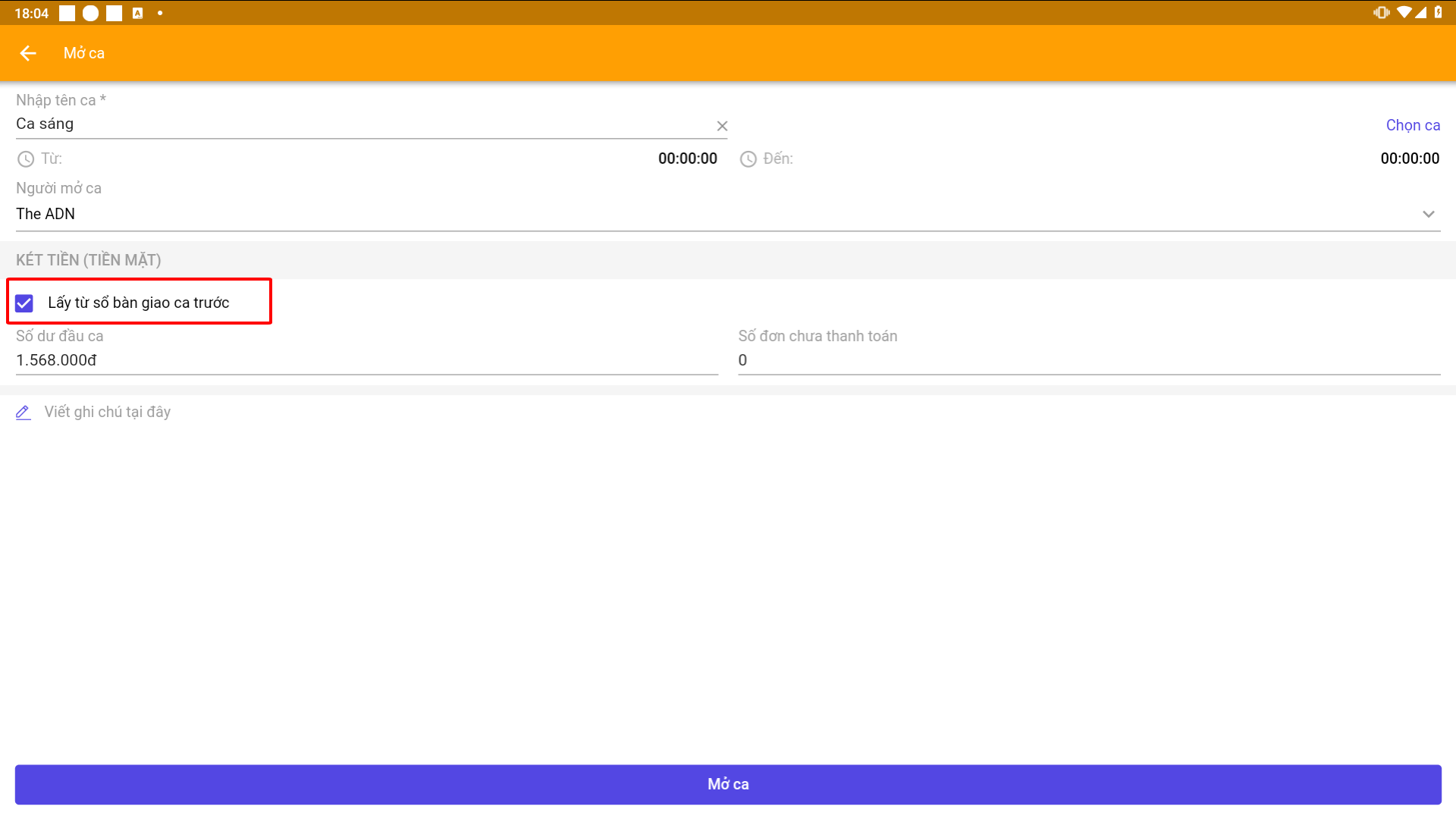Set the Từ start time value

[687, 158]
